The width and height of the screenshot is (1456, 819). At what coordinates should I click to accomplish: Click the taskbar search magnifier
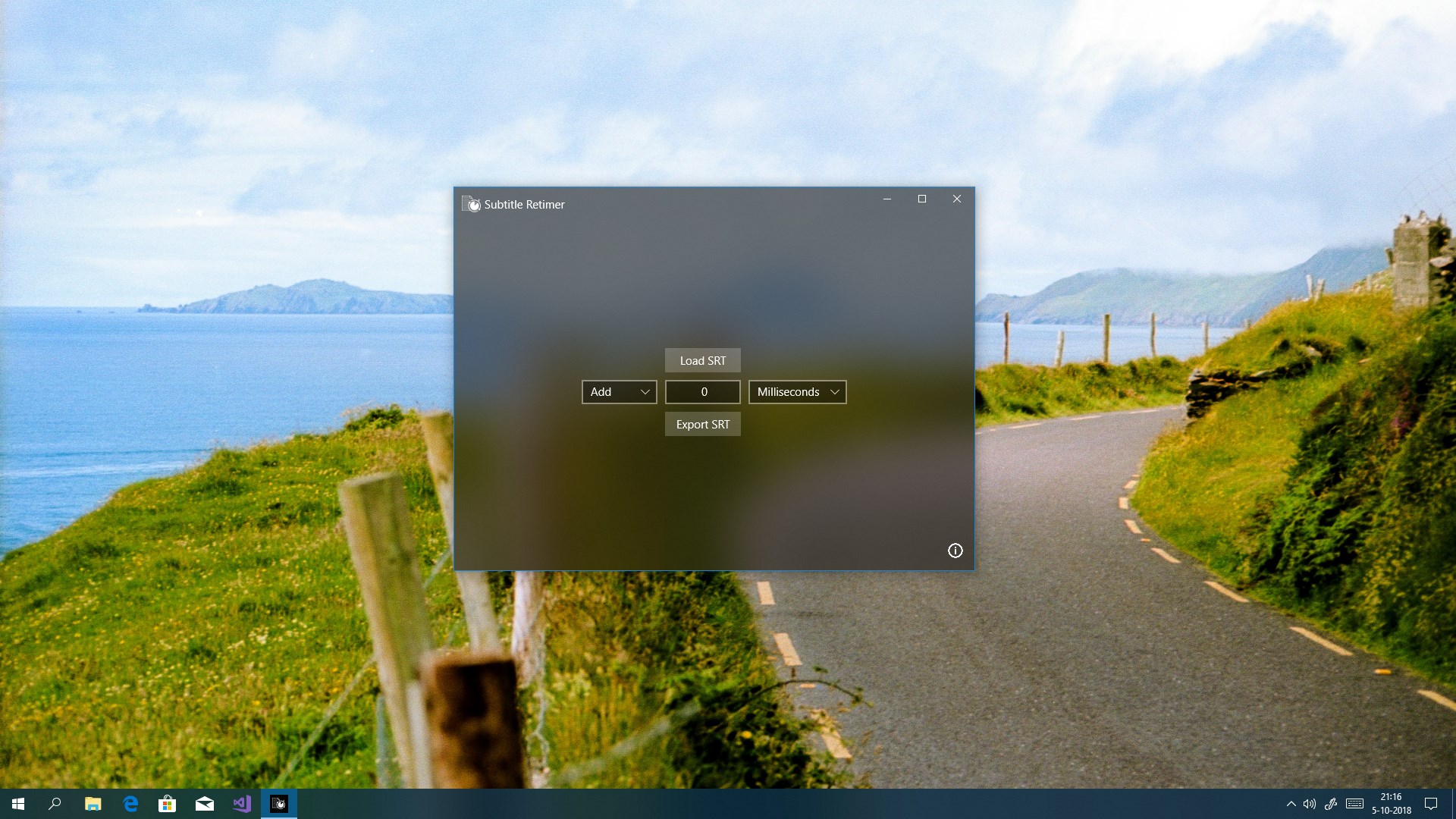click(55, 804)
